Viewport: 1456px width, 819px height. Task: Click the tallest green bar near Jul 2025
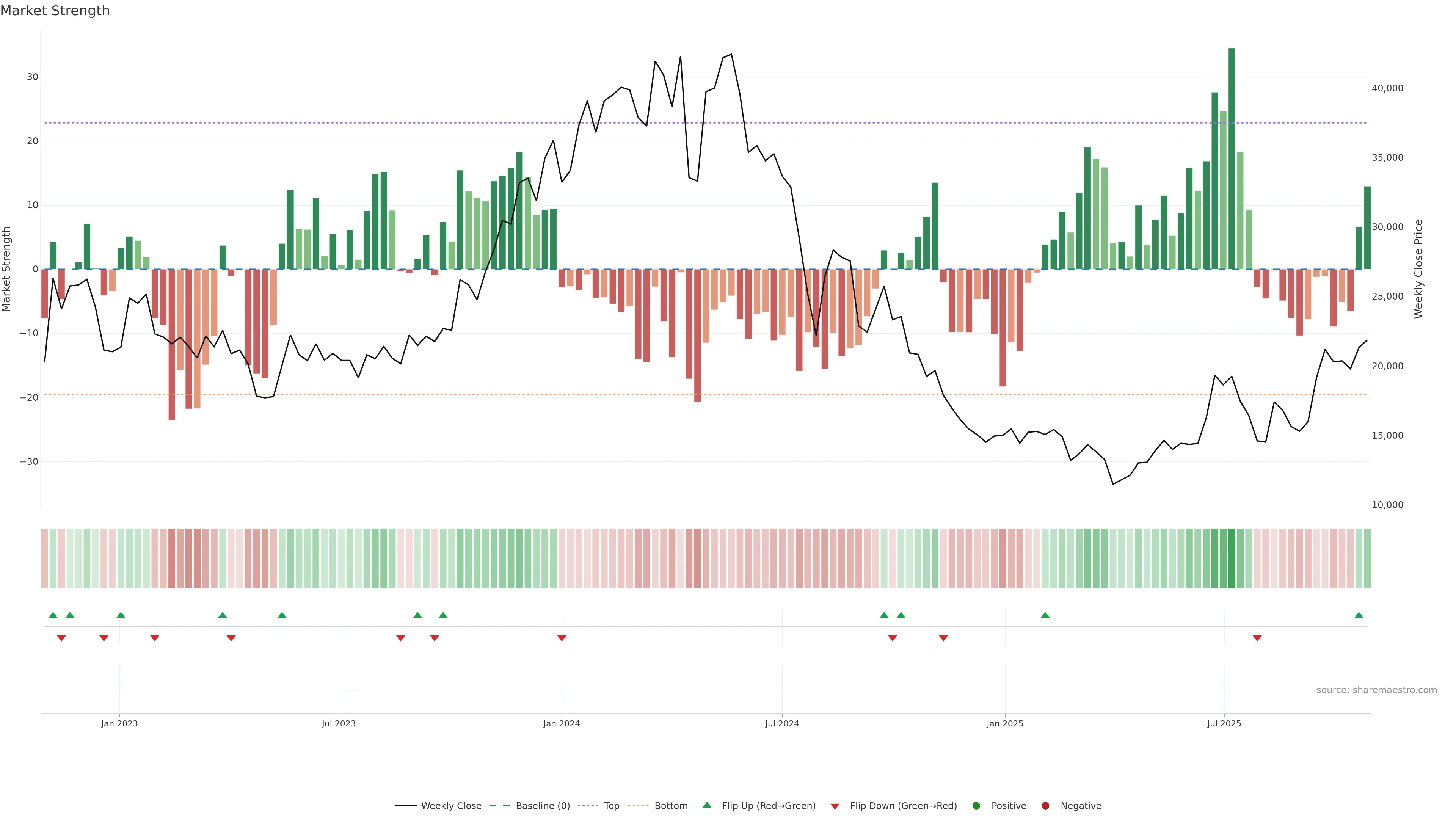pyautogui.click(x=1232, y=158)
